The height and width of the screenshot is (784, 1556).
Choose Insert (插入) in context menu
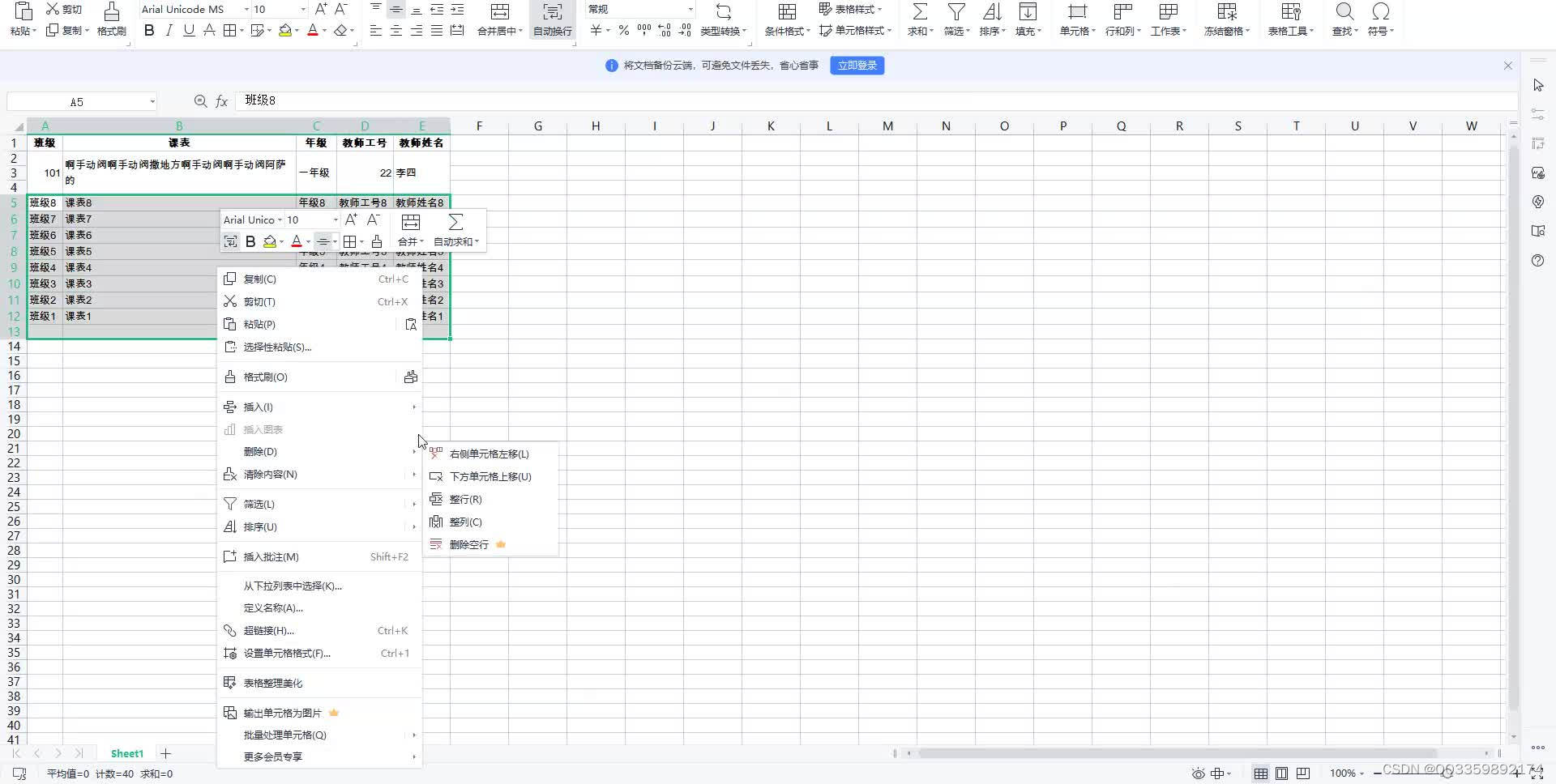tap(319, 407)
